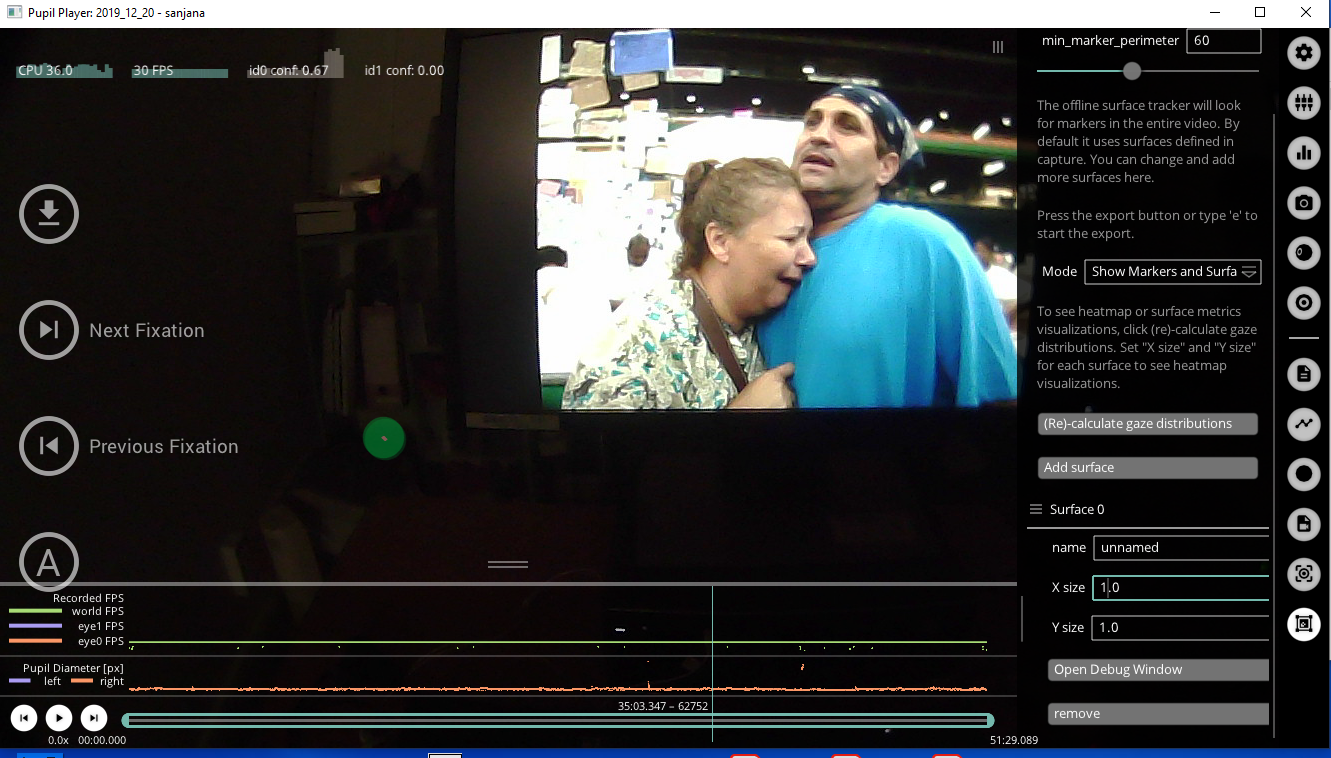Maximize the Pupil Player window
Image resolution: width=1331 pixels, height=758 pixels.
1260,13
